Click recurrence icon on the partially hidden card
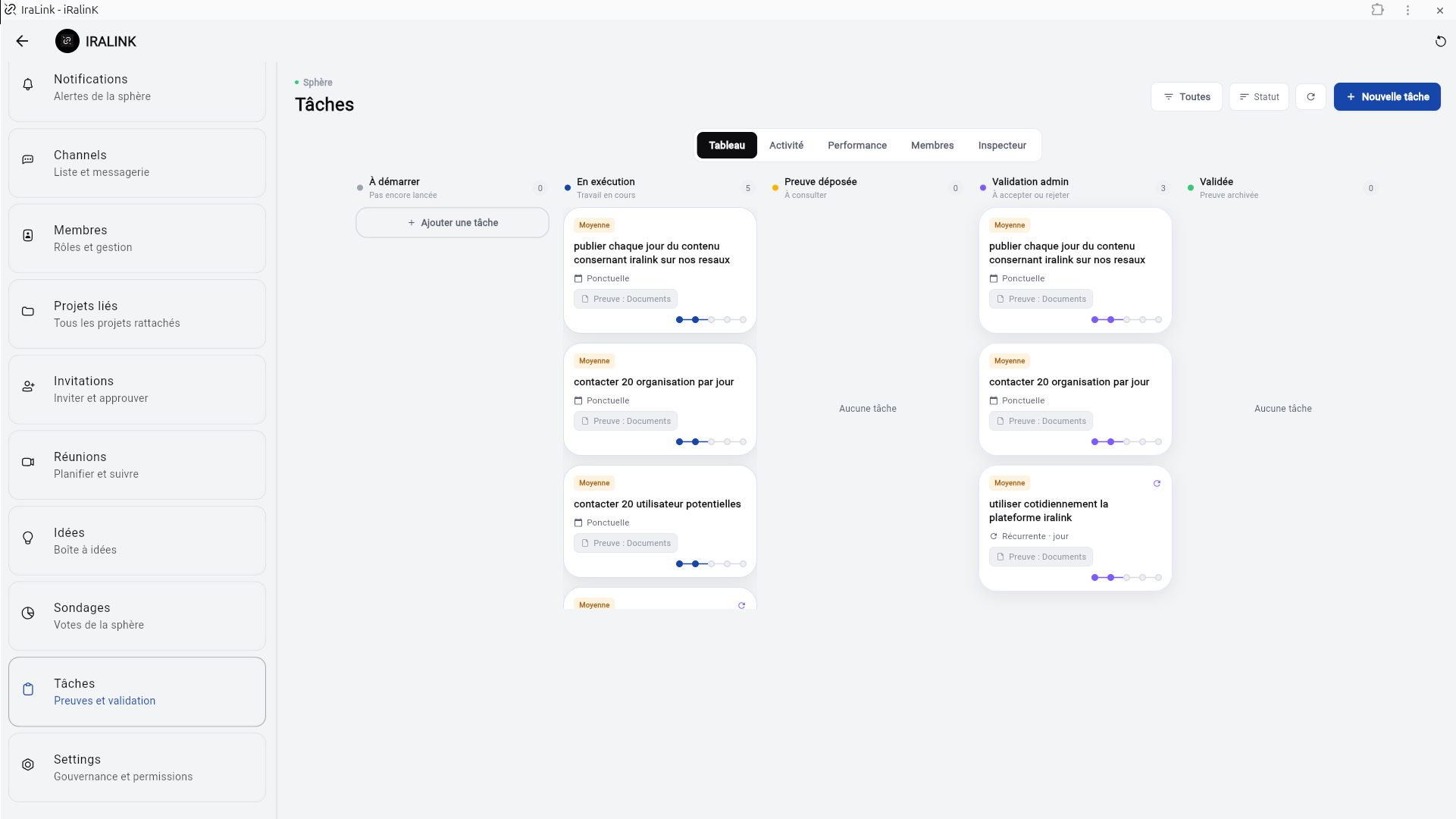1456x819 pixels. (x=741, y=605)
